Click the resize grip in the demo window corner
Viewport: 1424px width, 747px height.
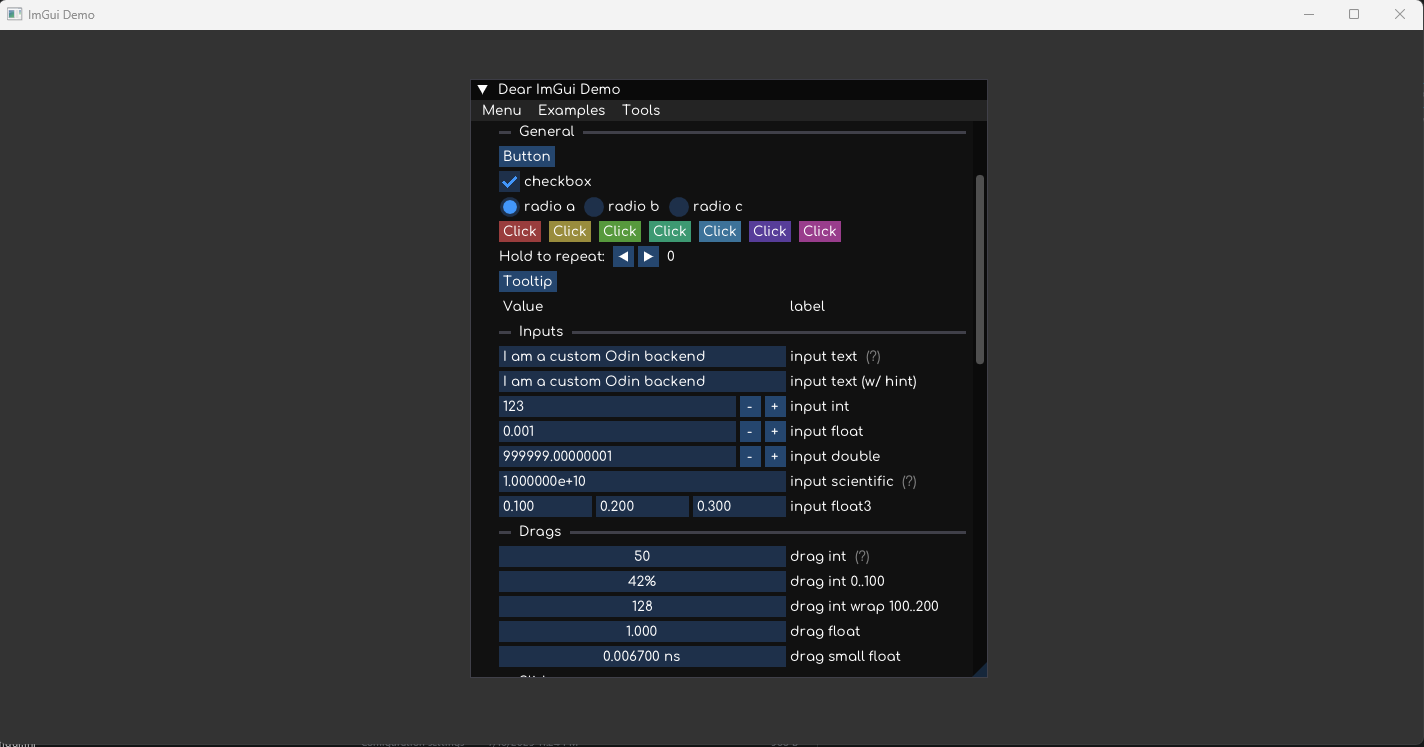click(x=981, y=671)
